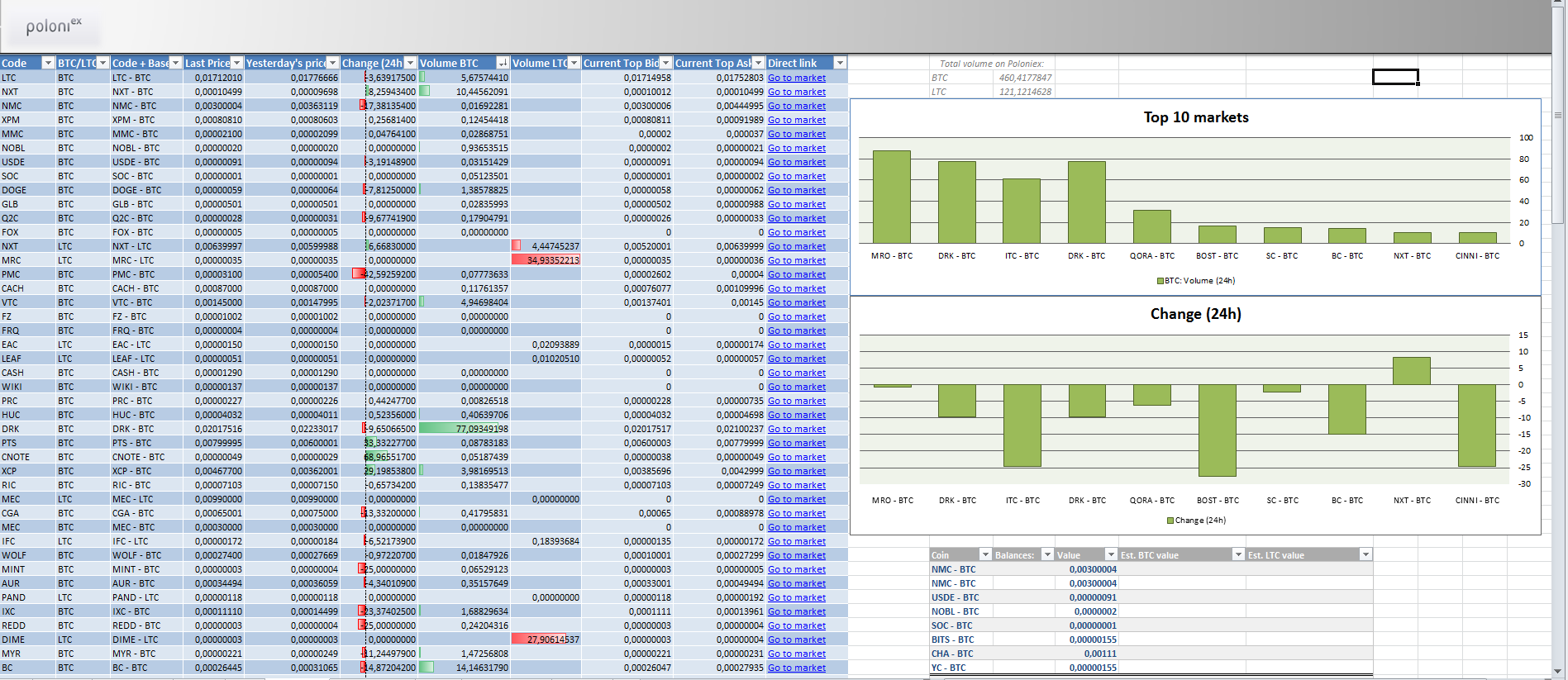Click the Top 10 markets chart title
Screen dimensions: 1568x680
coord(1196,117)
